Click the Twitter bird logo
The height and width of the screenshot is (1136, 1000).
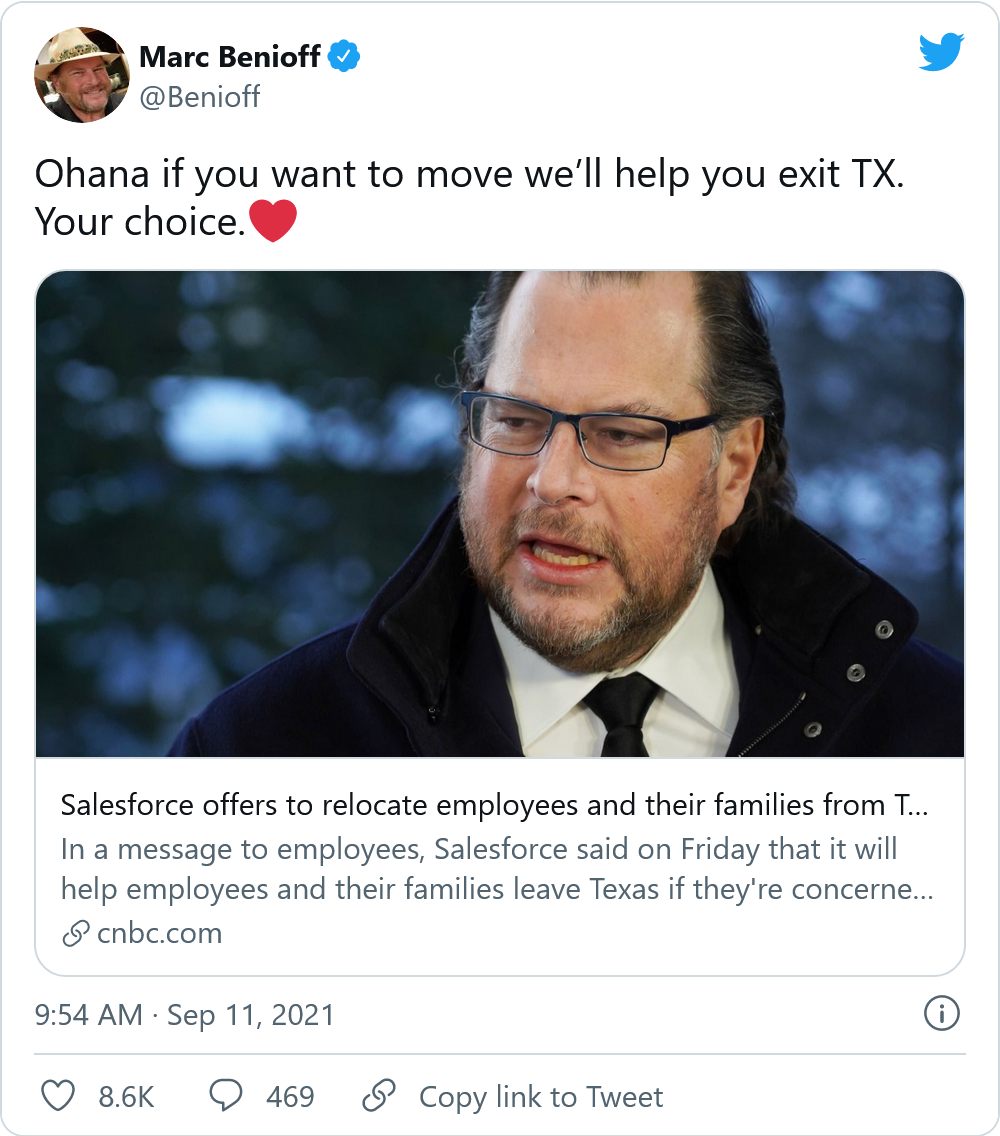click(x=940, y=52)
